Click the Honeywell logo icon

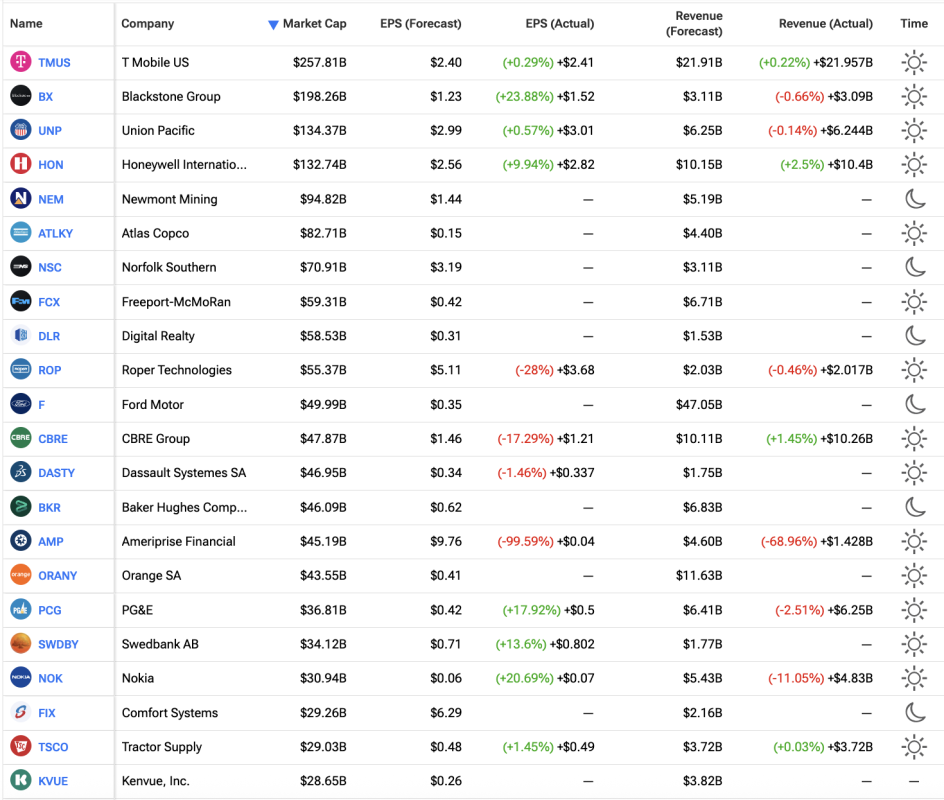click(21, 164)
